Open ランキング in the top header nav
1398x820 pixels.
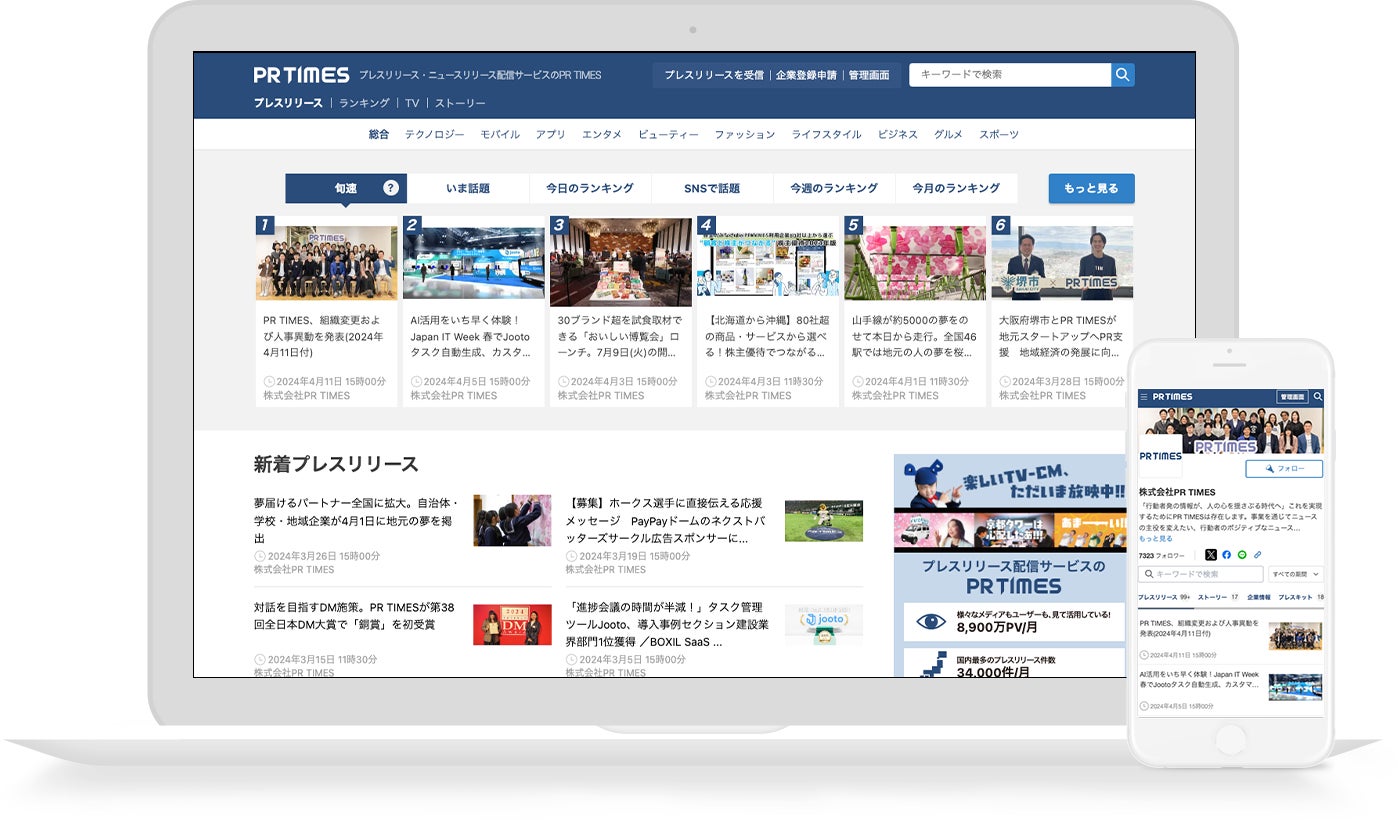(x=364, y=103)
